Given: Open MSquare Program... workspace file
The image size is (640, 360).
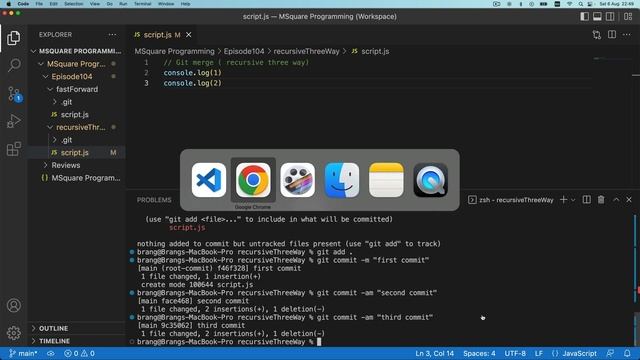Looking at the screenshot, I should tap(76, 178).
